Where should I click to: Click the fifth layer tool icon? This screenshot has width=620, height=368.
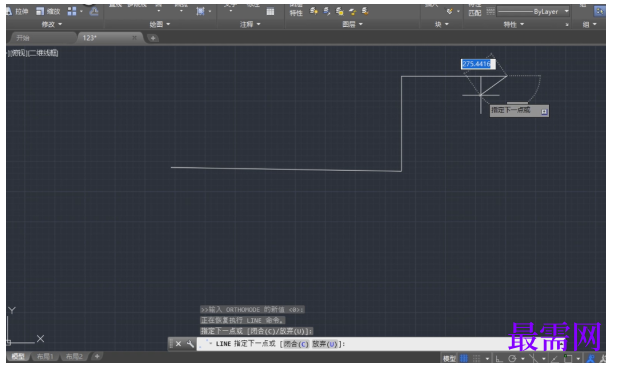365,11
